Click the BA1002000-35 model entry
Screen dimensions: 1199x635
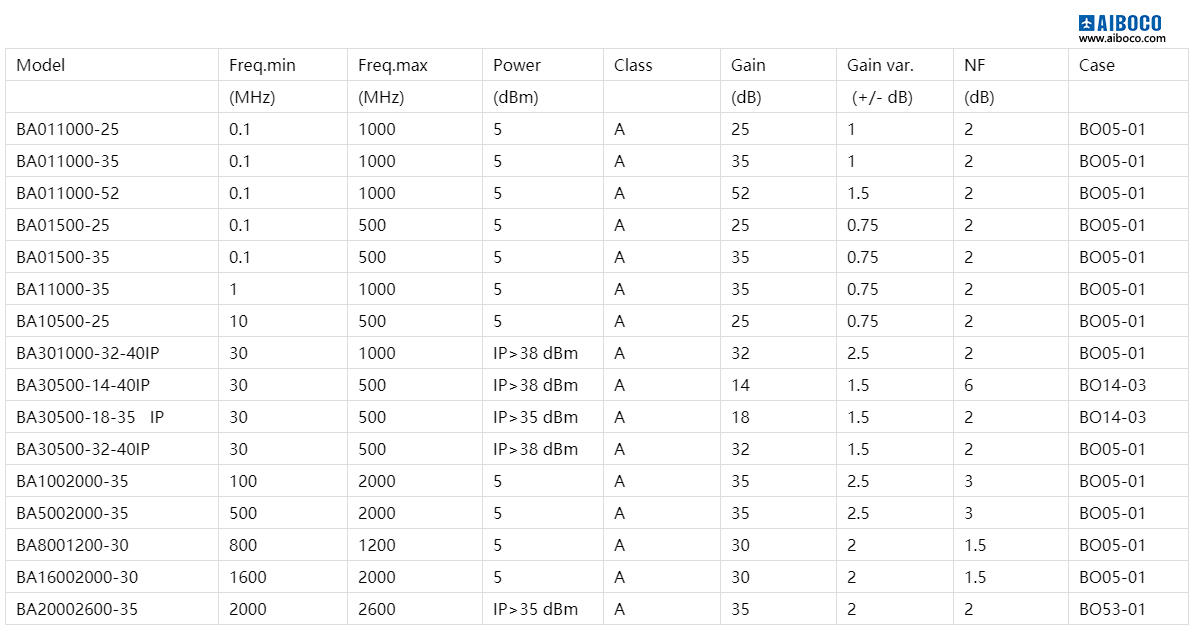coord(72,481)
